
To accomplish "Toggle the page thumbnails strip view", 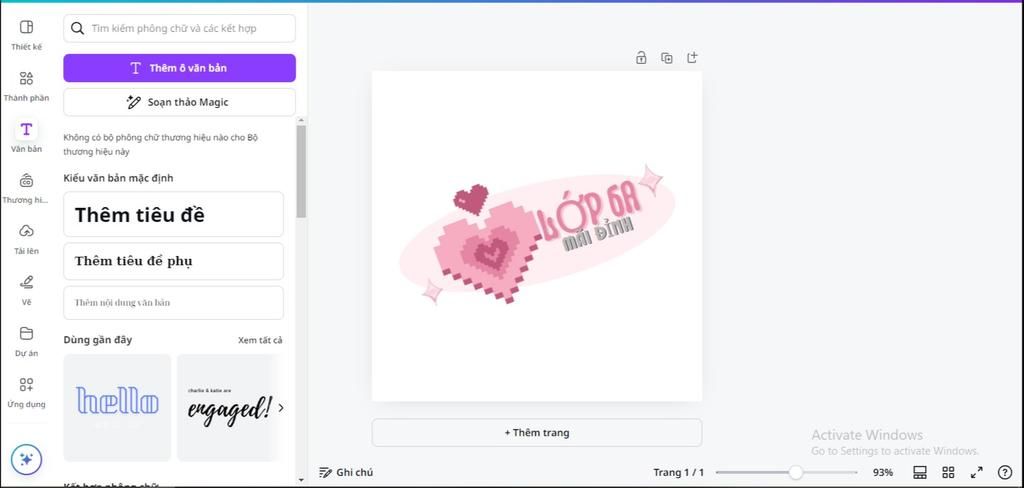I will click(920, 472).
